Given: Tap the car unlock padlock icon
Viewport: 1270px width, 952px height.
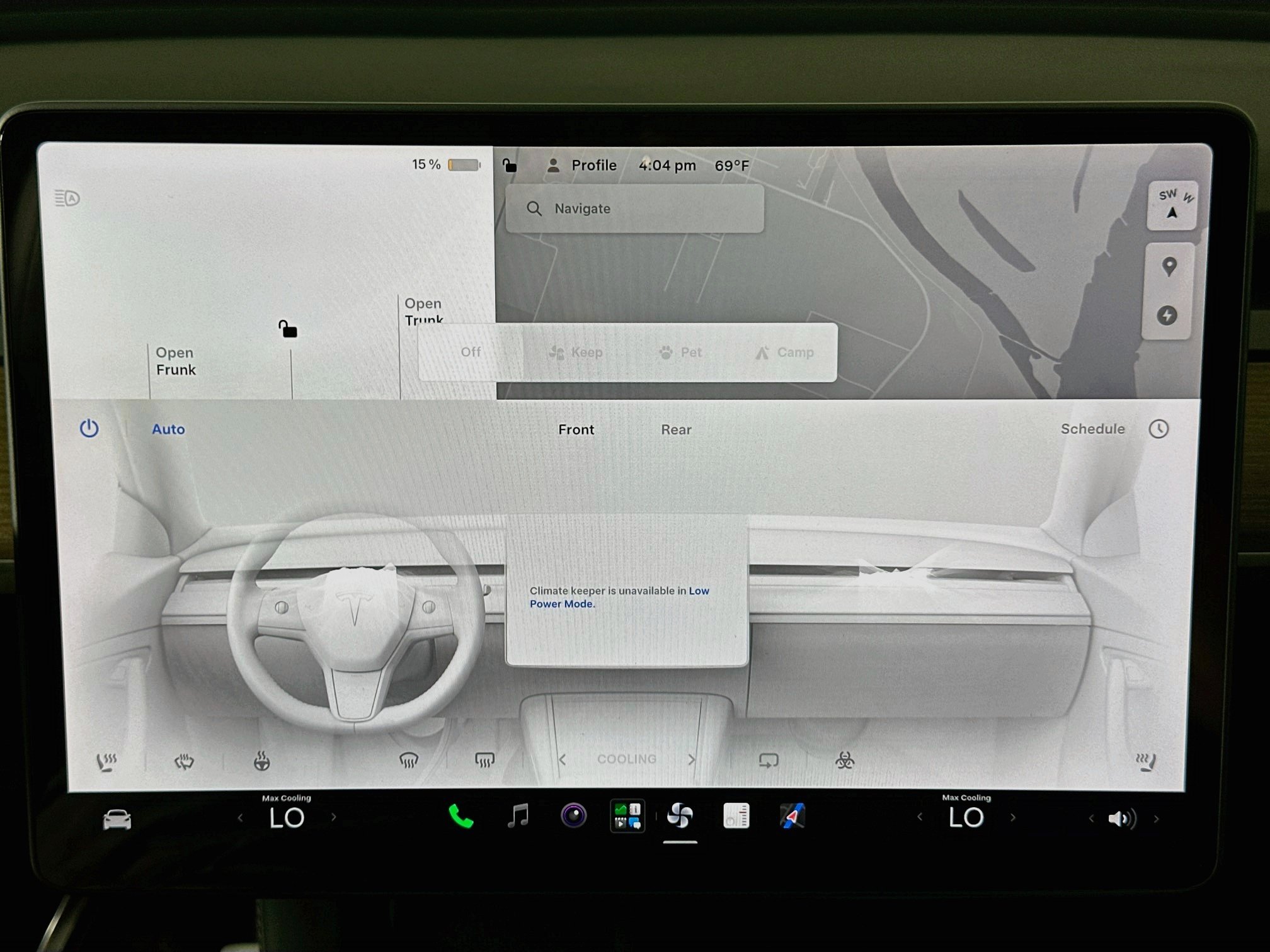Looking at the screenshot, I should point(288,329).
